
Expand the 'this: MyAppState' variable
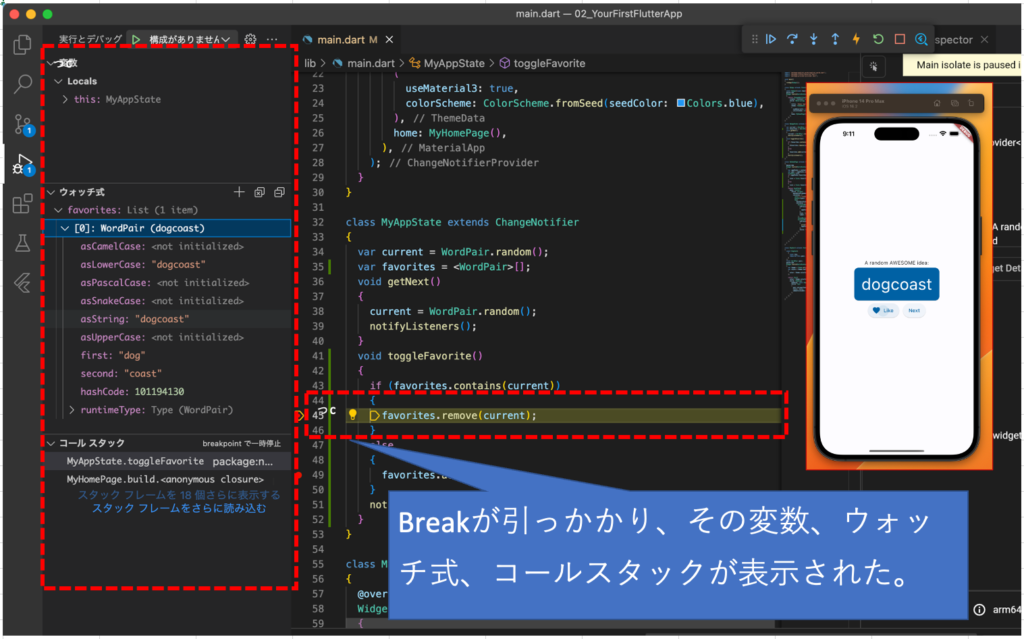tap(65, 100)
